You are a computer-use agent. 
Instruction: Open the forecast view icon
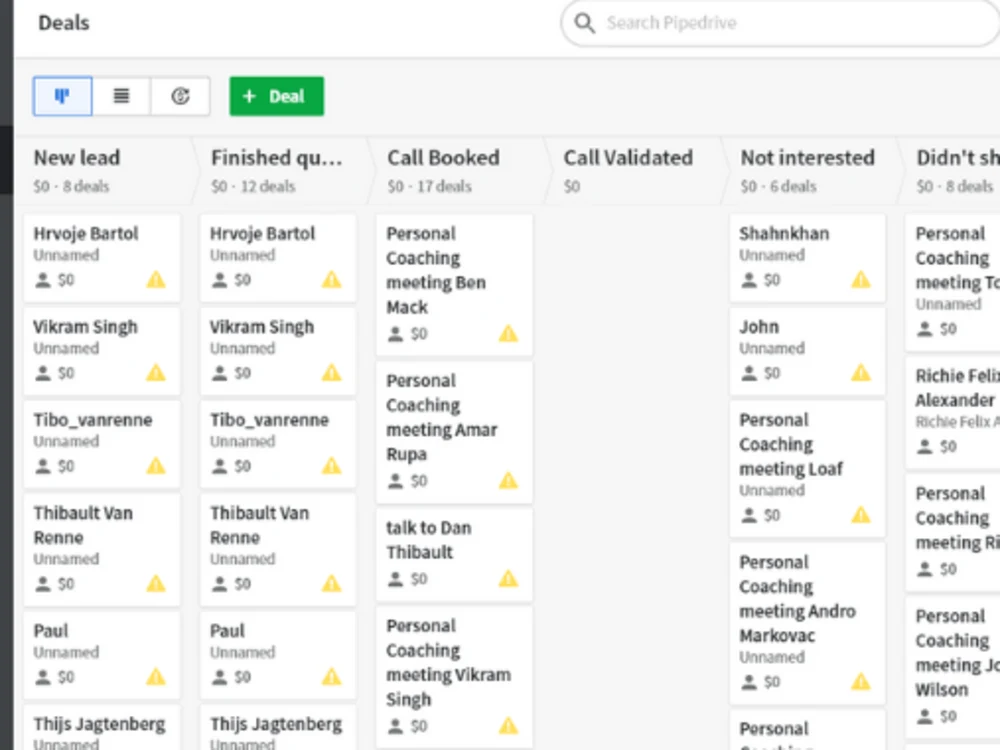point(180,96)
